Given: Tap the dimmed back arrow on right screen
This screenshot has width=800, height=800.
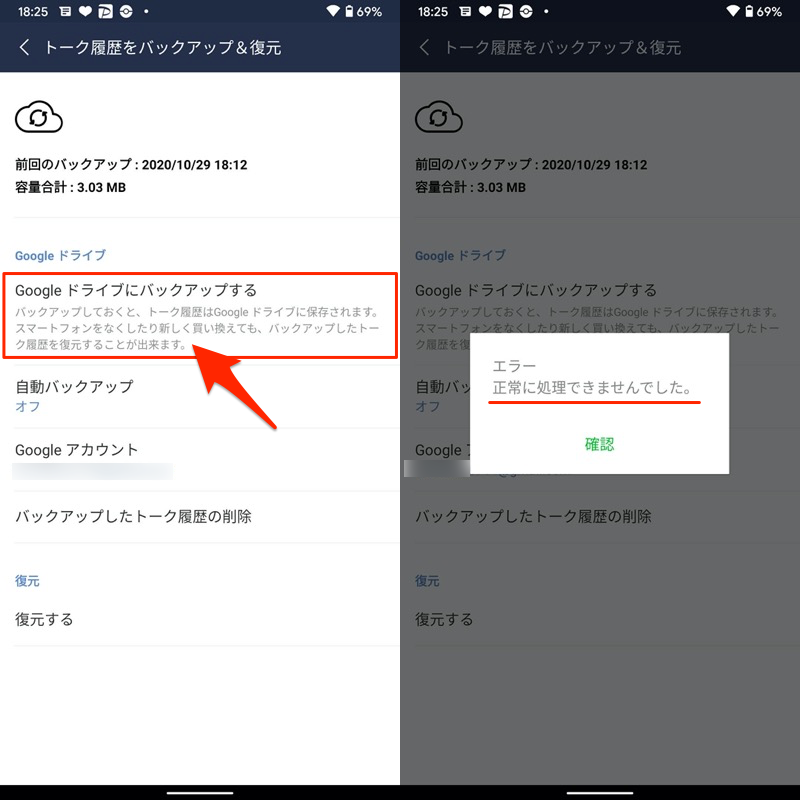Looking at the screenshot, I should [x=424, y=47].
